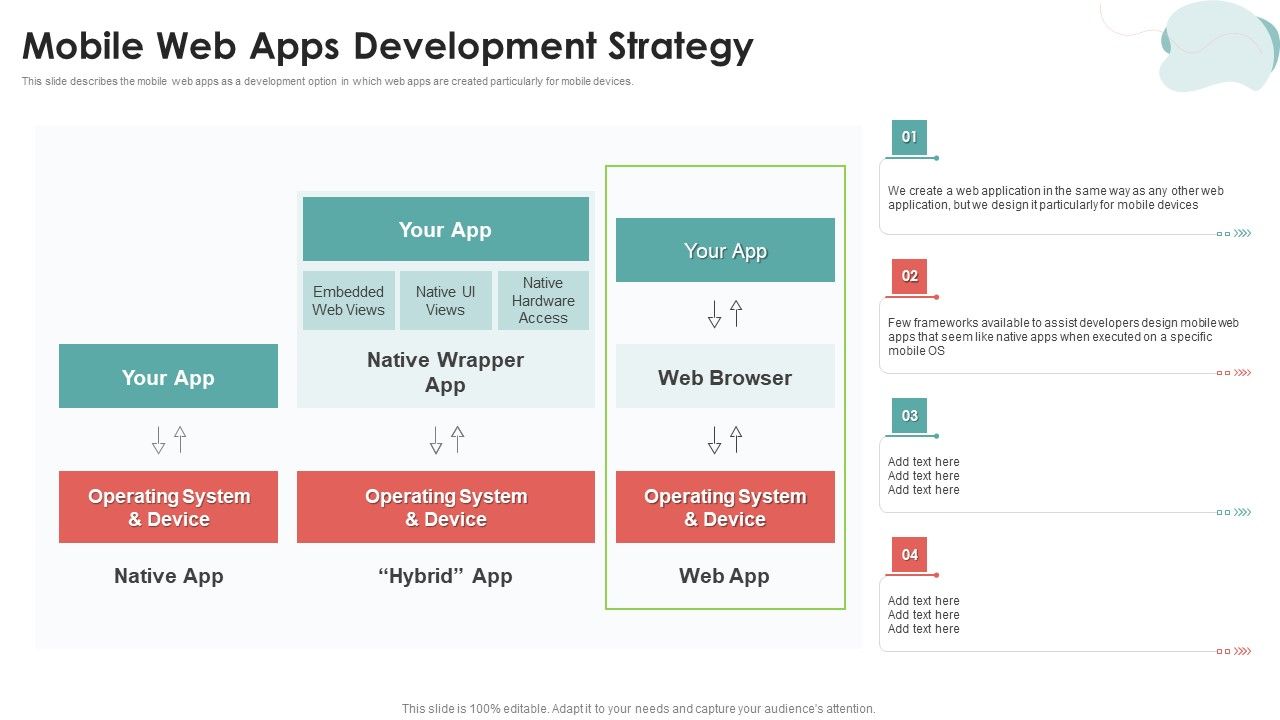Click the 'Native UI Views' box
Screen dimensions: 1280x720
pyautogui.click(x=446, y=300)
